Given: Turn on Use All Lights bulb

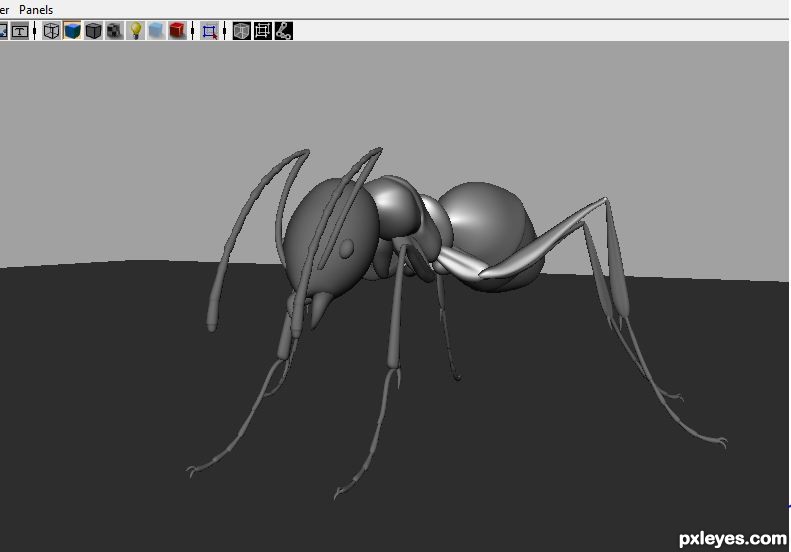Looking at the screenshot, I should pos(136,31).
